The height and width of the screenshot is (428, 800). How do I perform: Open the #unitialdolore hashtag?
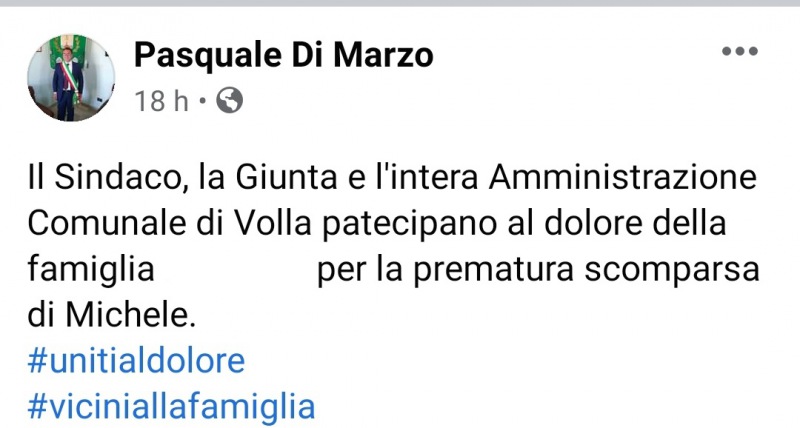[x=136, y=361]
